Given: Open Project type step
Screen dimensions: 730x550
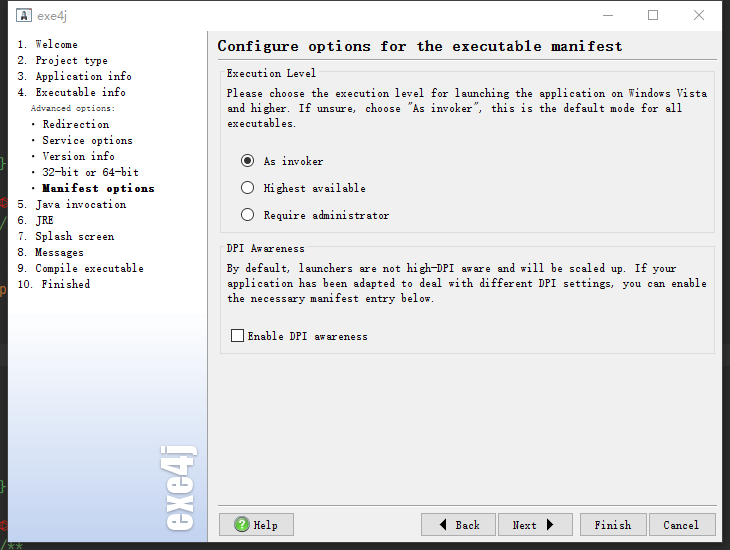Looking at the screenshot, I should (71, 60).
